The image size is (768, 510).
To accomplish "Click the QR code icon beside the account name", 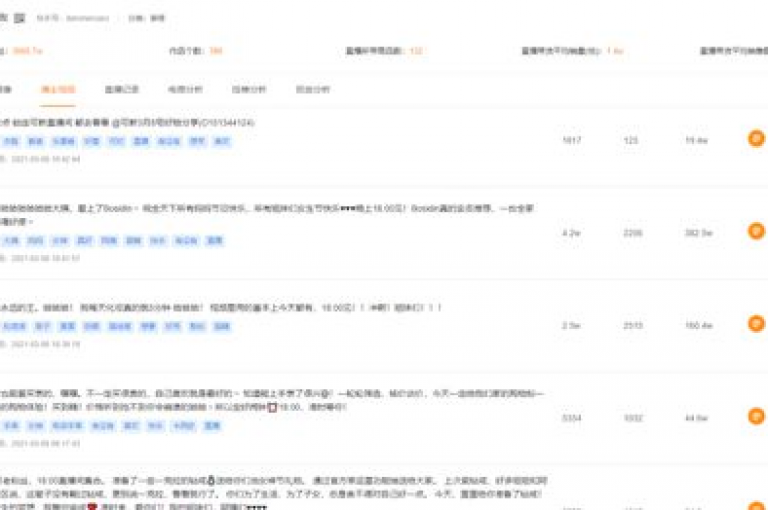I will click(19, 18).
